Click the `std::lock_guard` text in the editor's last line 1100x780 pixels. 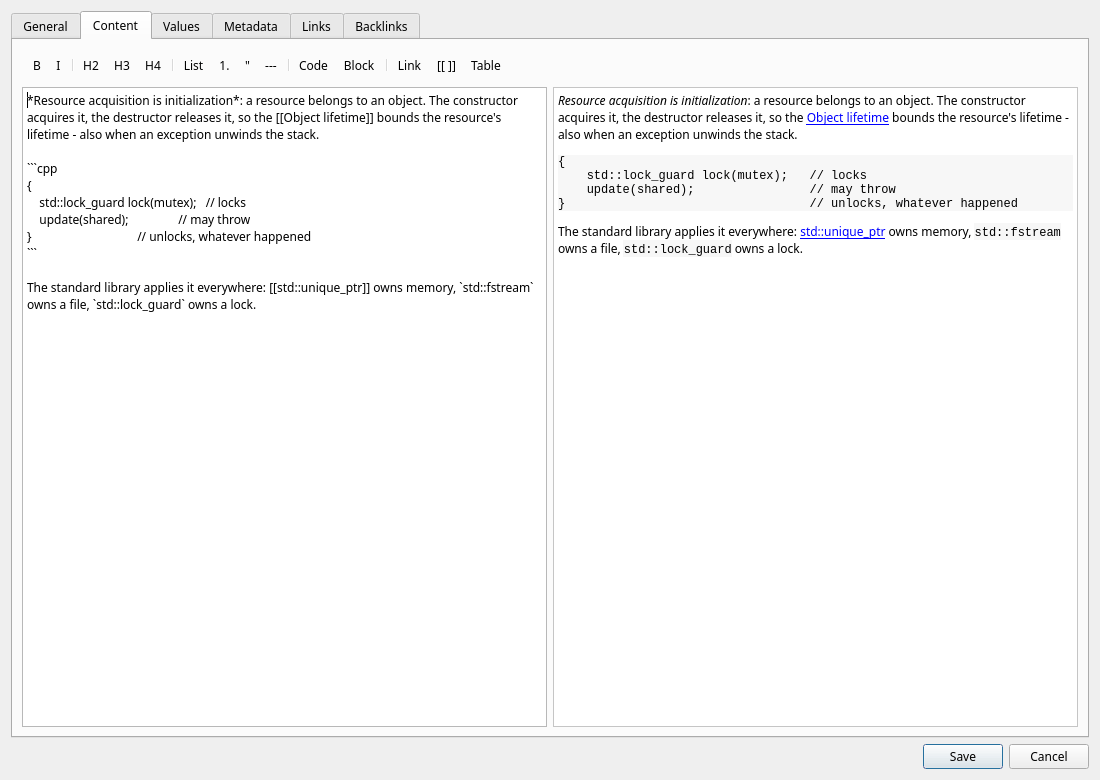pos(139,305)
